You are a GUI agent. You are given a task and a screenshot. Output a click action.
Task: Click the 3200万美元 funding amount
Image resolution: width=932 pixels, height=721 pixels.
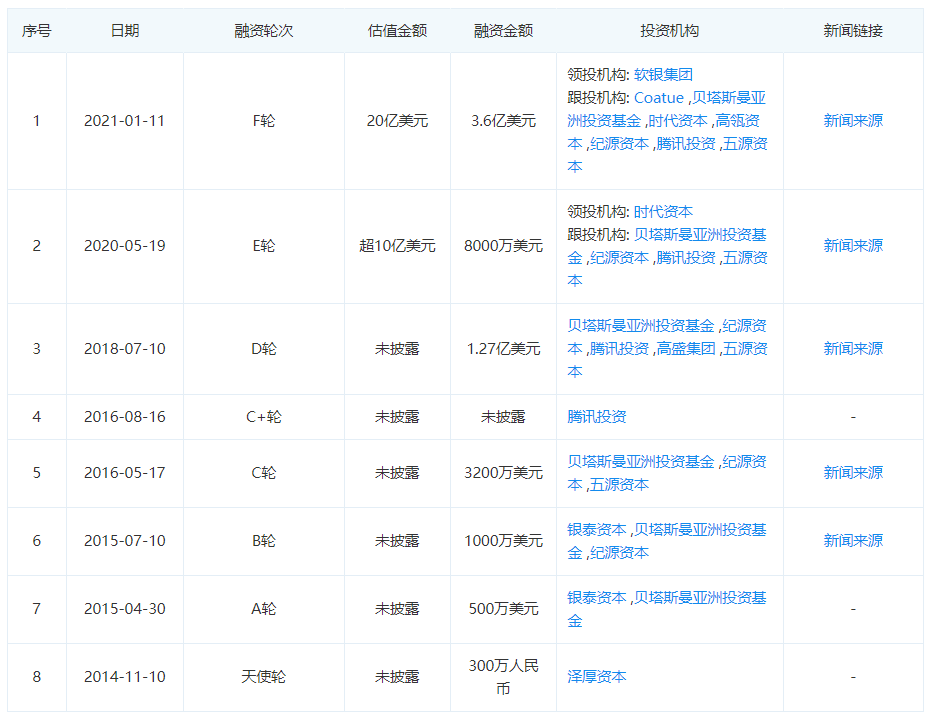(503, 473)
